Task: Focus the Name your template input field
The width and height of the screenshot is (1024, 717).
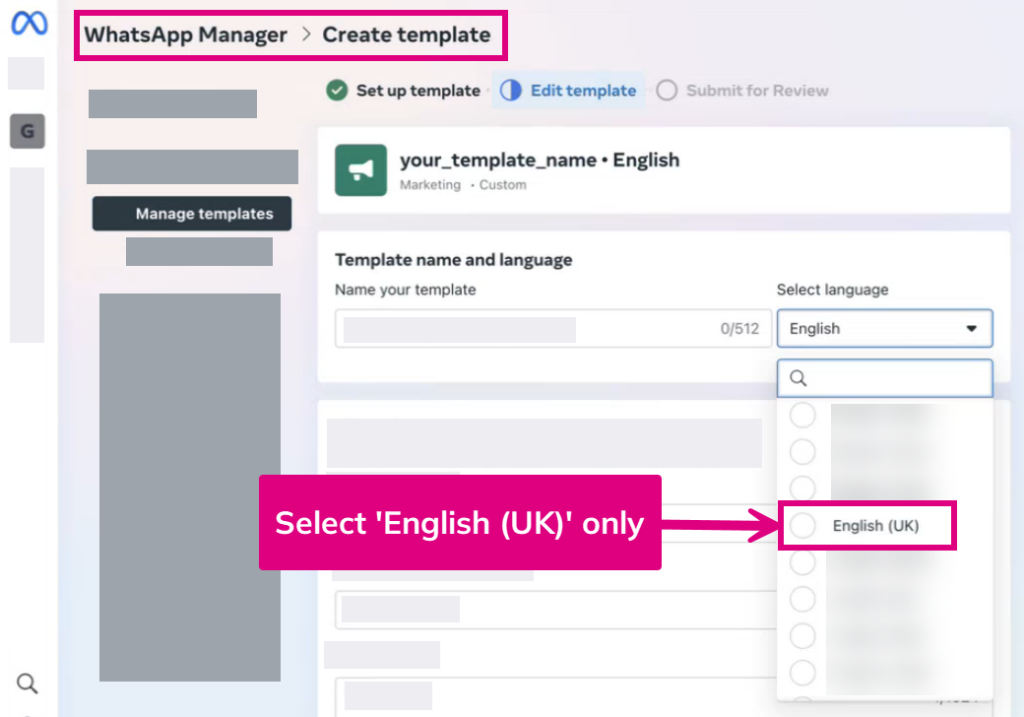Action: (530, 329)
